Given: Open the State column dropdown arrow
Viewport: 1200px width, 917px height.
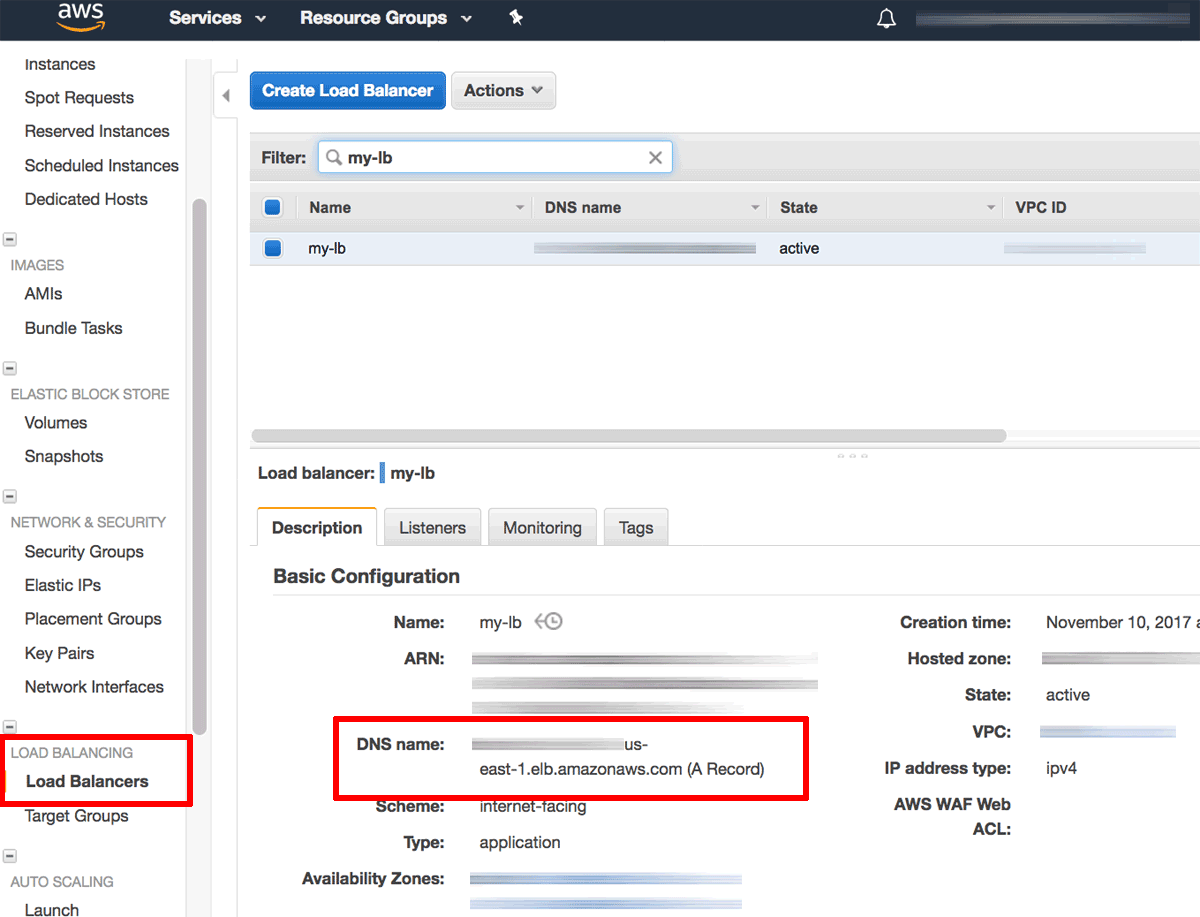Looking at the screenshot, I should pos(991,208).
